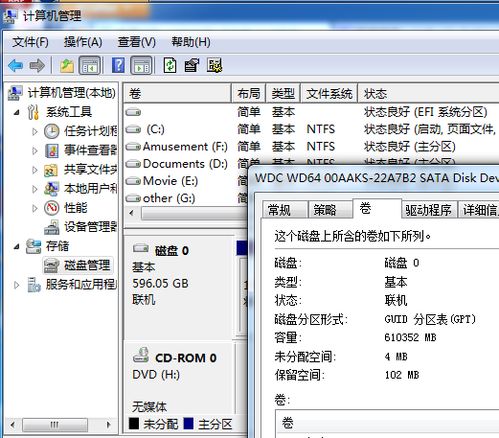Click the Up one level folder icon
The image size is (499, 438).
tap(67, 65)
